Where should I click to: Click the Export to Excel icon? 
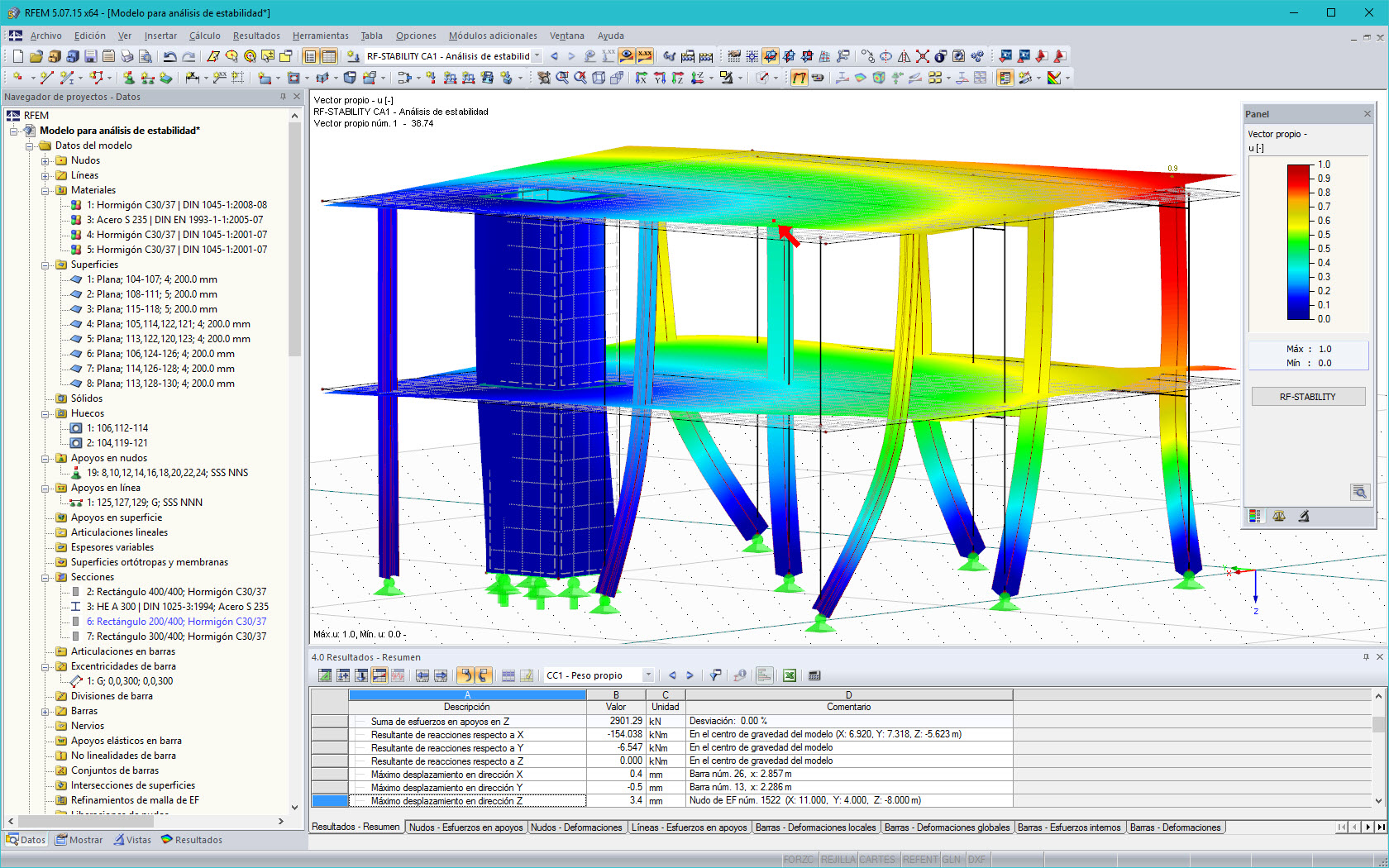pyautogui.click(x=790, y=675)
